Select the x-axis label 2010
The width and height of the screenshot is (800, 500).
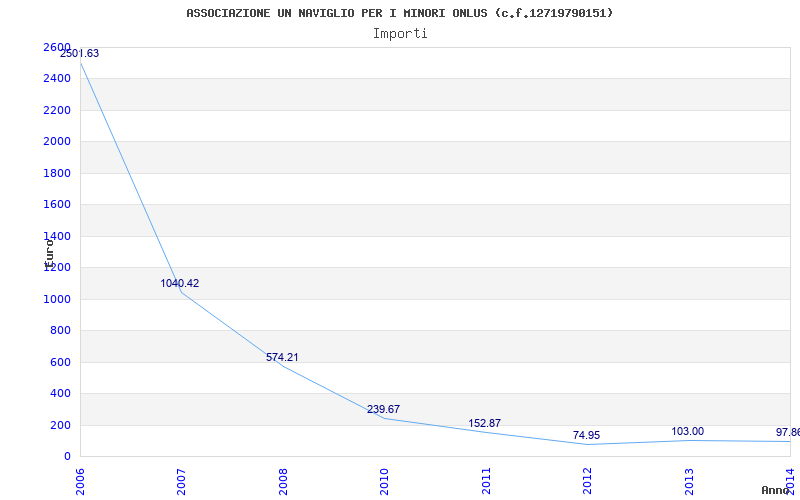click(384, 481)
